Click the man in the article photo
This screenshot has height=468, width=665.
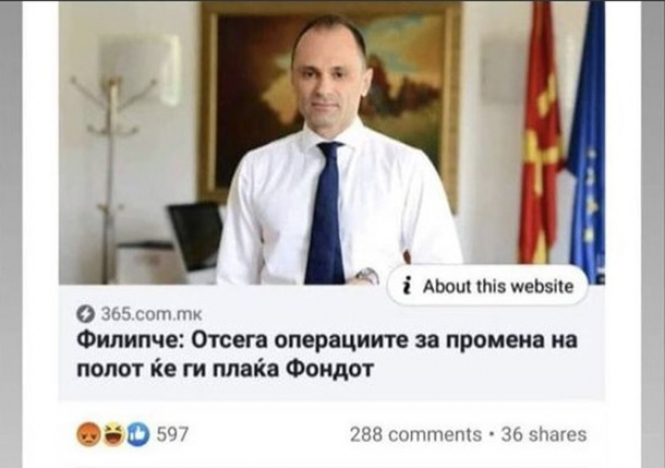pos(335,151)
